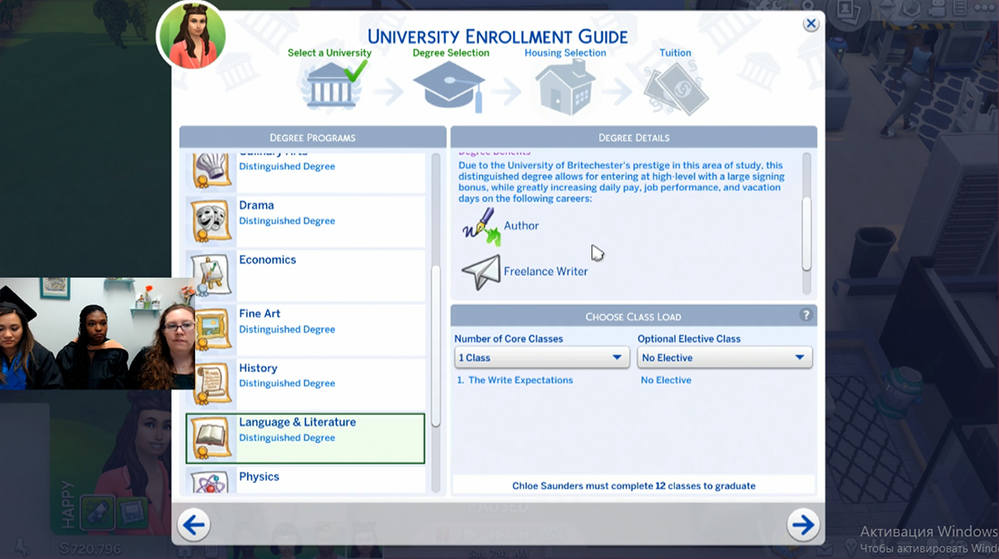The height and width of the screenshot is (559, 999).
Task: Click the Degree Selection graduation cap icon
Action: point(449,86)
